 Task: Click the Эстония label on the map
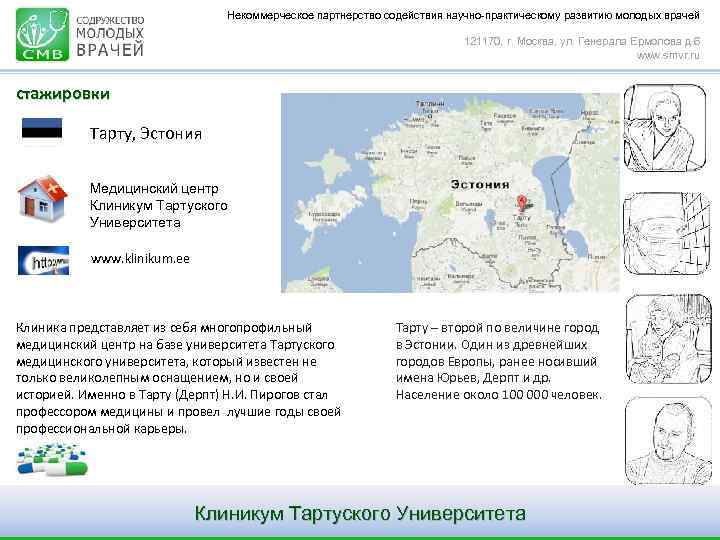pyautogui.click(x=480, y=184)
